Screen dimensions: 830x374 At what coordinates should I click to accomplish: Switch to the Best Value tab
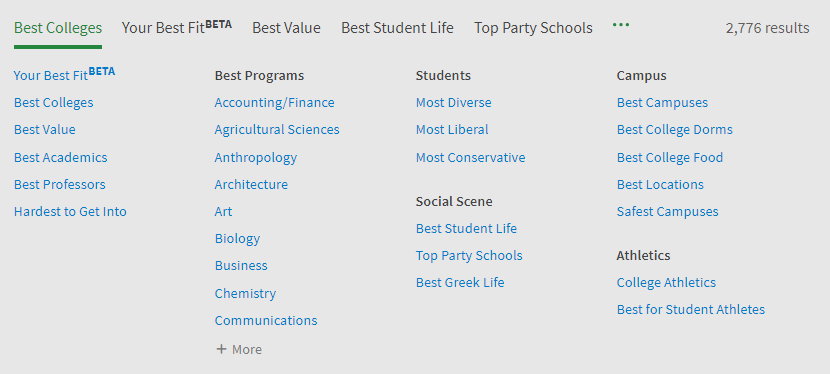tap(286, 28)
